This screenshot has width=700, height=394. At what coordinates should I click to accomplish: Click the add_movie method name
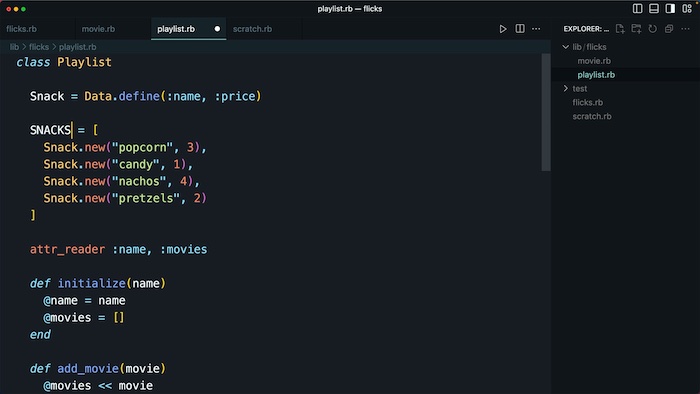point(88,369)
